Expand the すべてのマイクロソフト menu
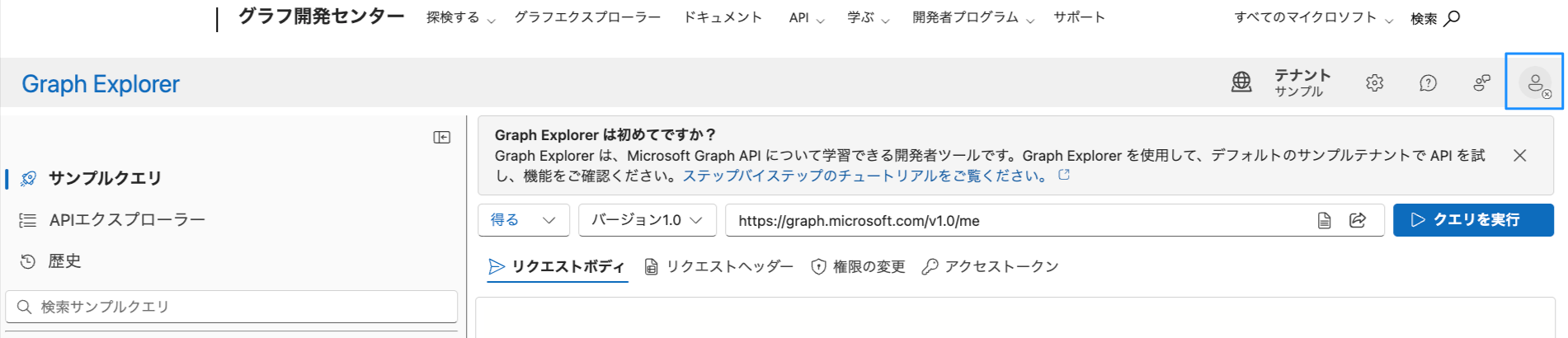1568x338 pixels. point(1313,18)
